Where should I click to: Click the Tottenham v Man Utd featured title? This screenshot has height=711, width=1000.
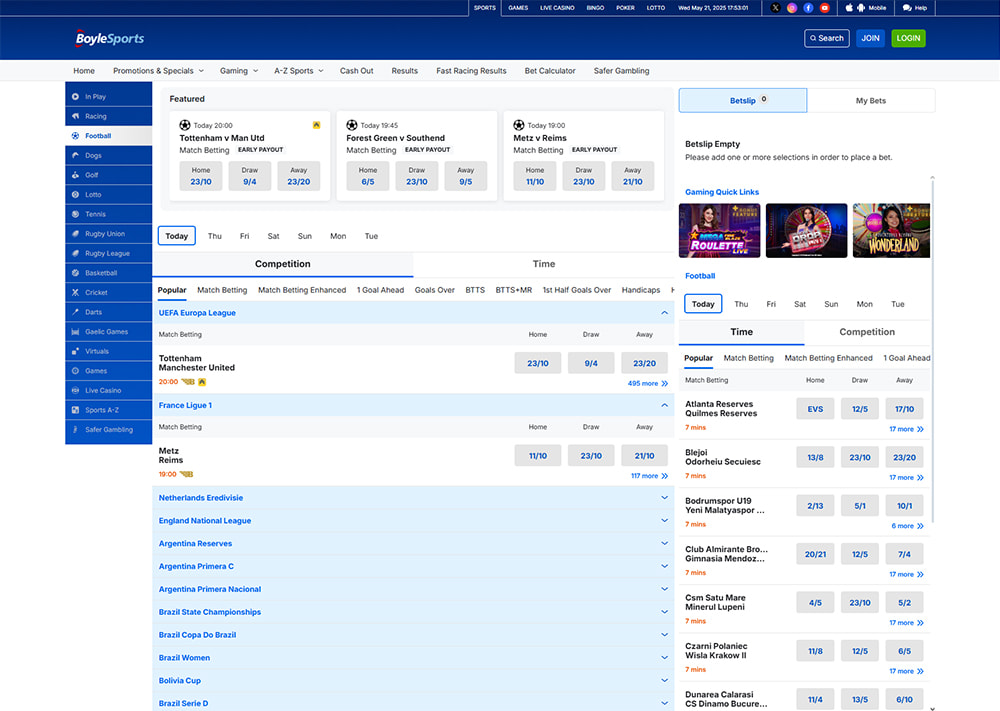pyautogui.click(x=221, y=138)
